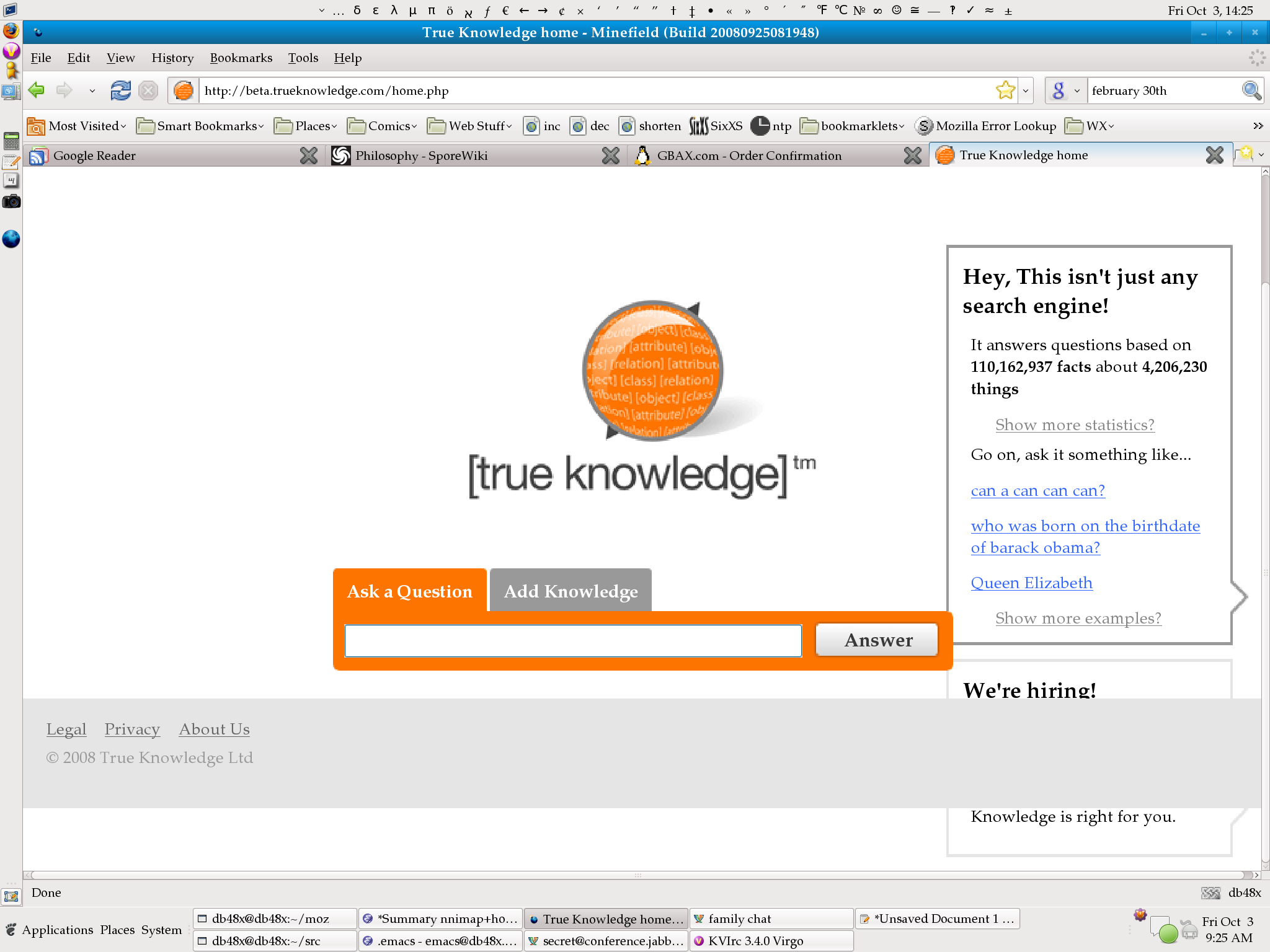Switch to the Add Knowledge tab
Image resolution: width=1270 pixels, height=952 pixels.
pos(571,591)
